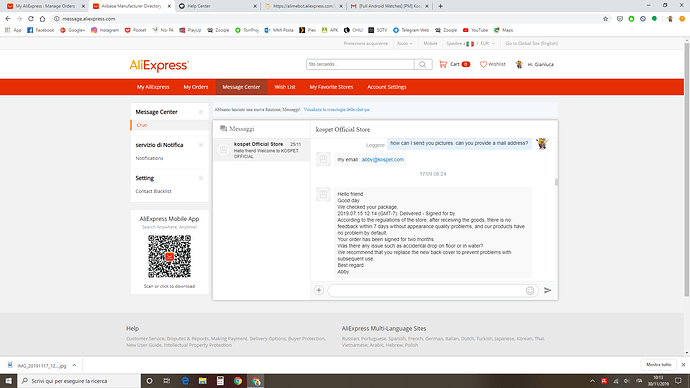Collapse the Message Center section
The height and width of the screenshot is (388, 690).
201,112
